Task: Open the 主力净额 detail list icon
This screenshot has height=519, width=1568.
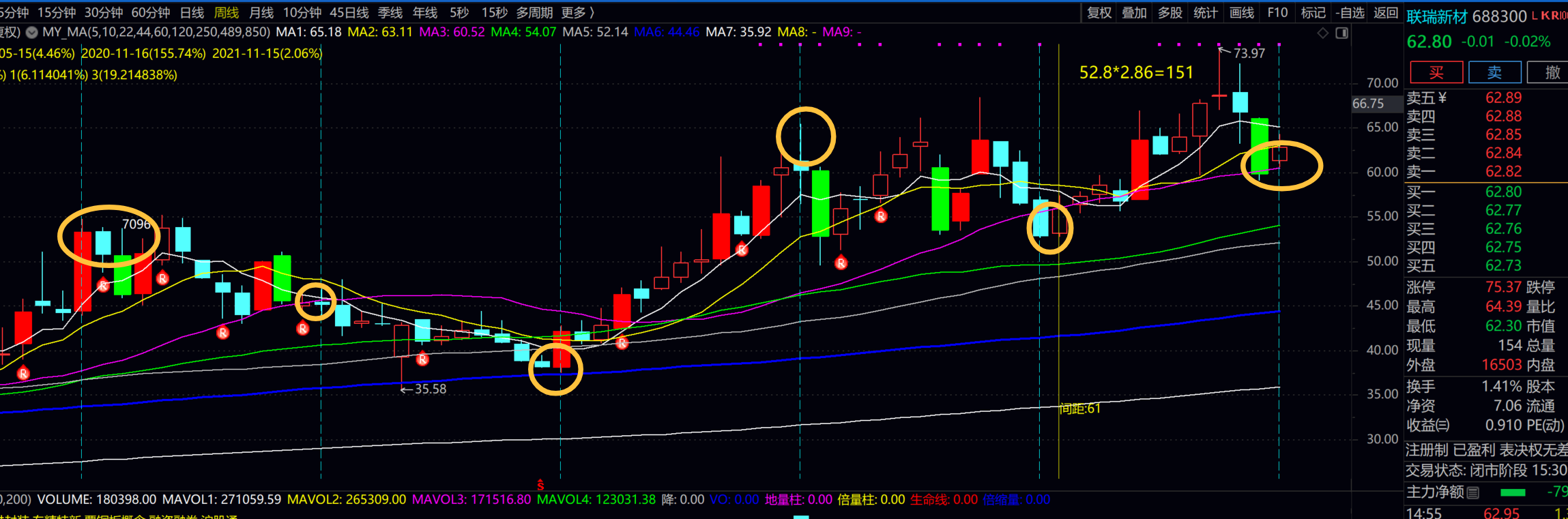Action: coord(1473,492)
